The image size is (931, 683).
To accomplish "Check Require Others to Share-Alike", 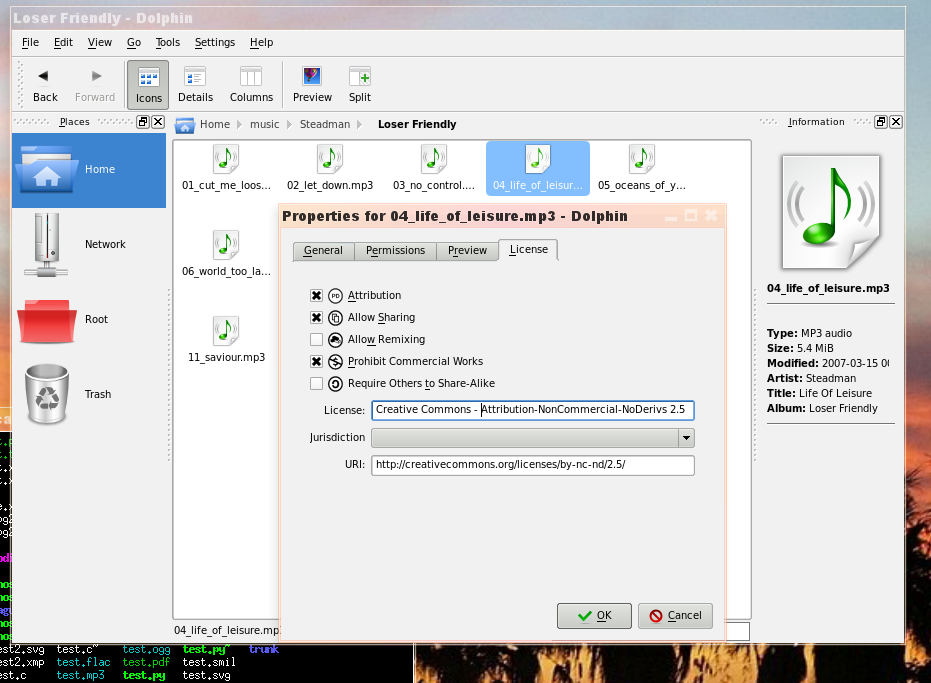I will pyautogui.click(x=316, y=384).
